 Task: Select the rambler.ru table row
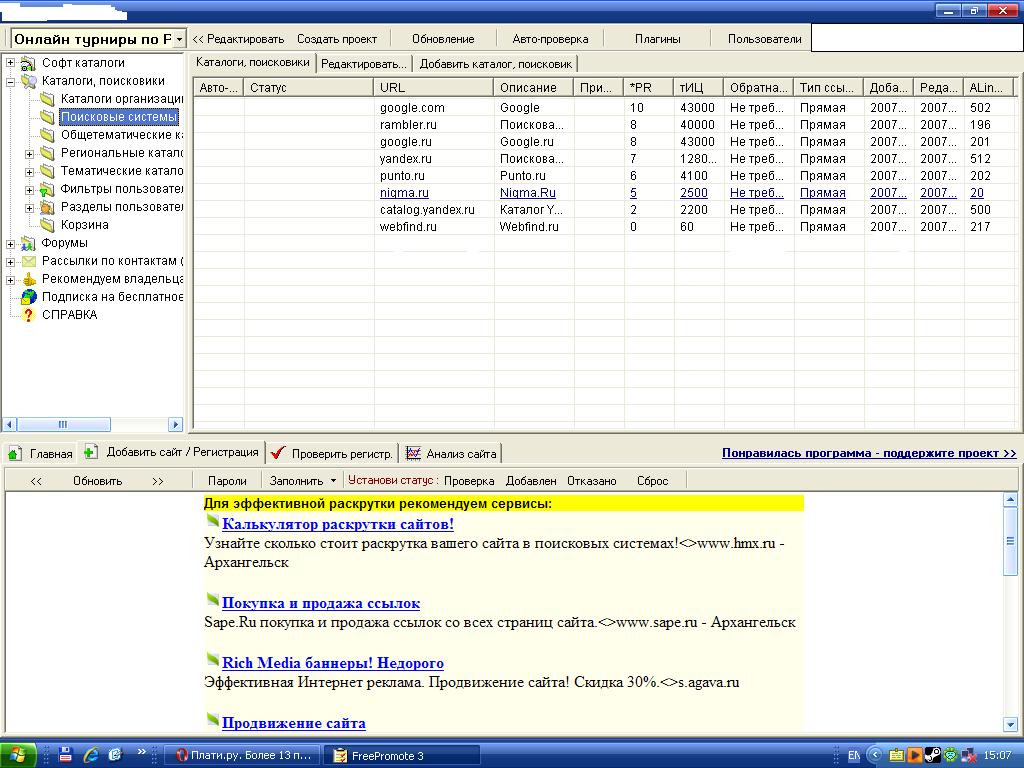click(605, 125)
